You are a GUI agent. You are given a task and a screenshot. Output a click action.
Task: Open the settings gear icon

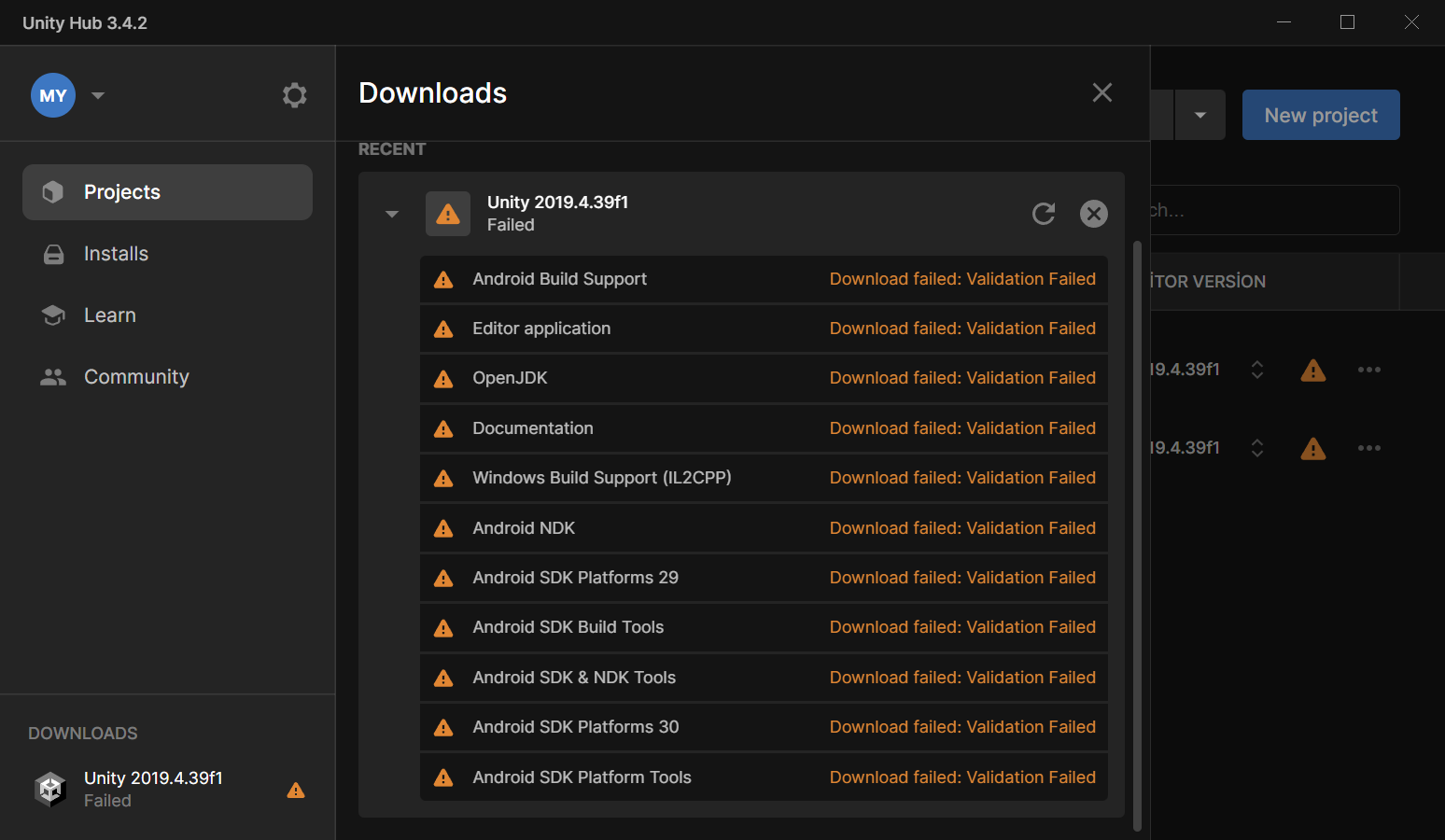[294, 95]
